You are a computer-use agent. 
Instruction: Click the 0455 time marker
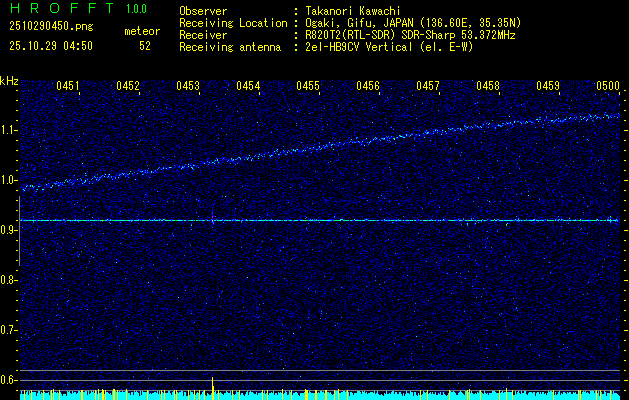pyautogui.click(x=308, y=87)
